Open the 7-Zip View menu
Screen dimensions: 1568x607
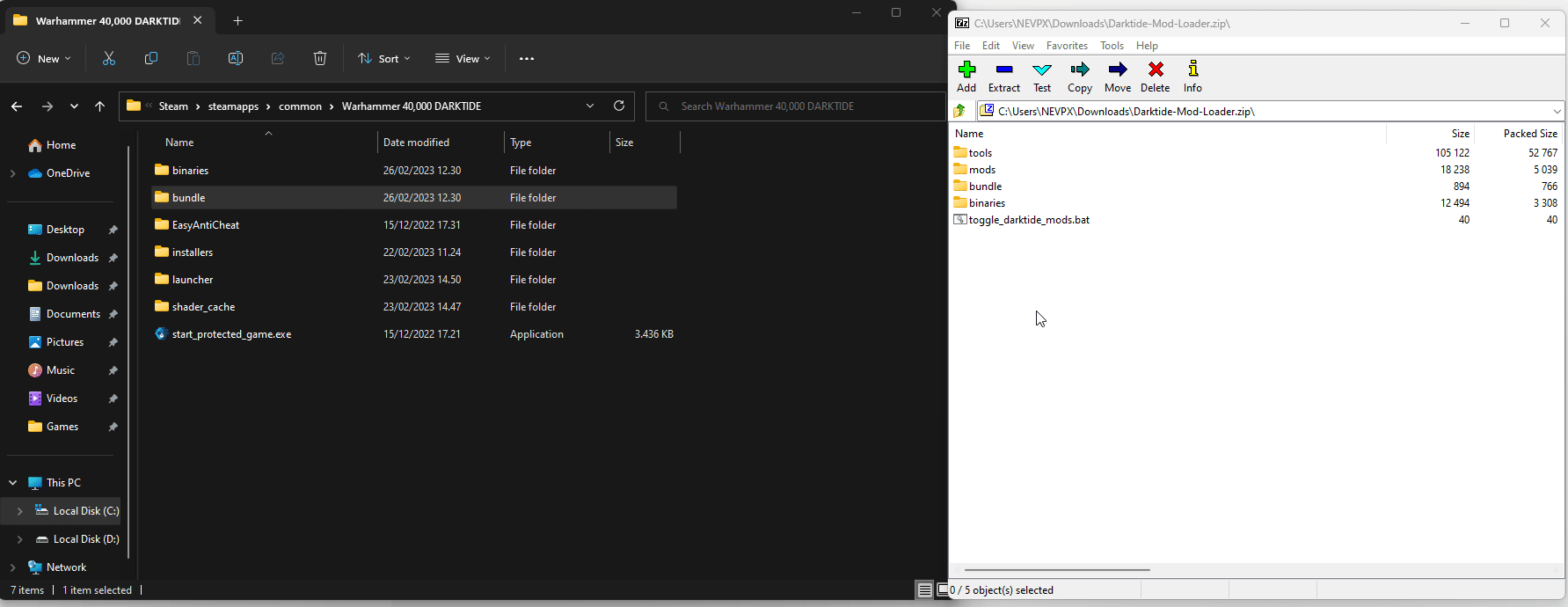pyautogui.click(x=1023, y=45)
